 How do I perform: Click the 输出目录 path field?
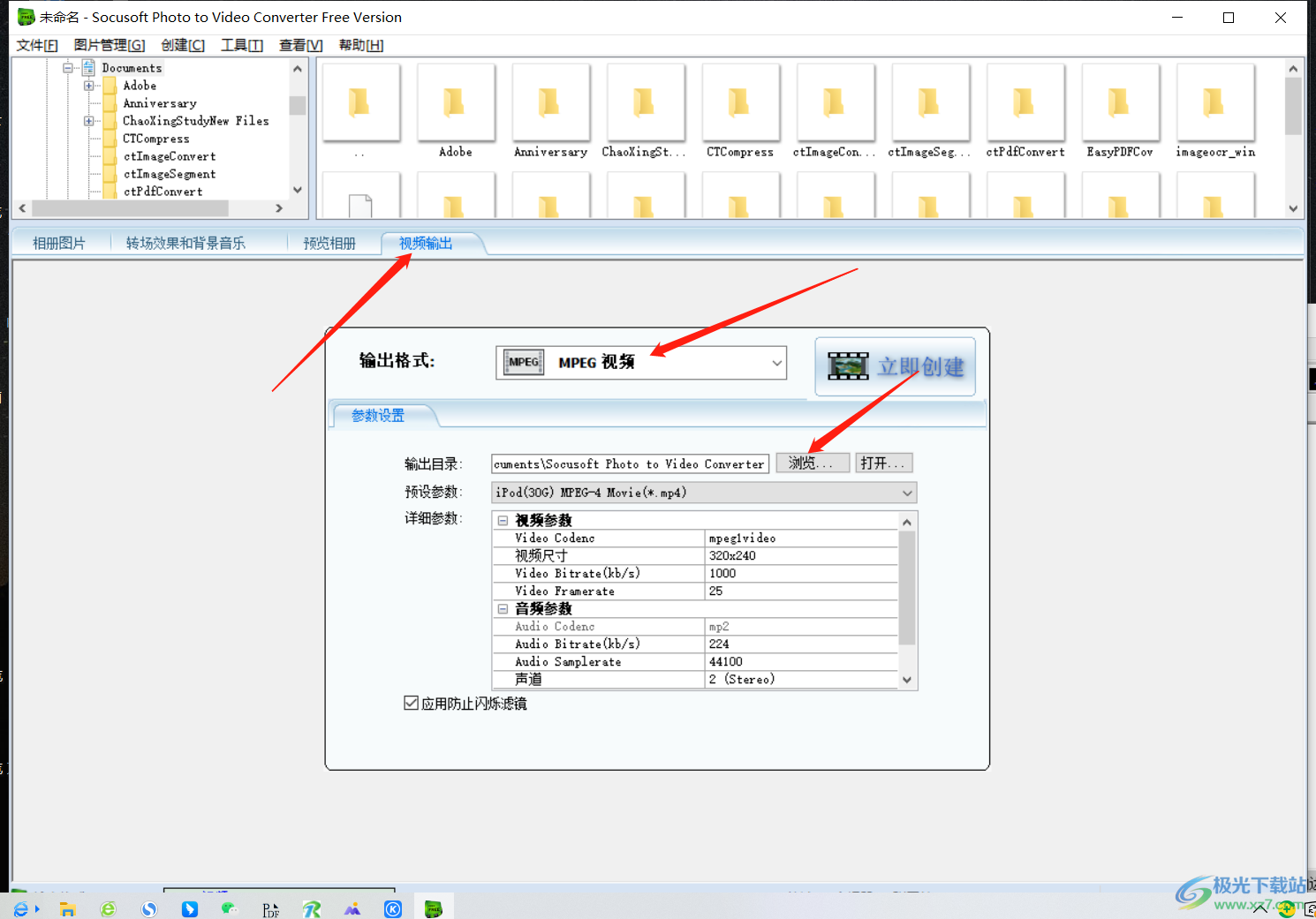(630, 463)
